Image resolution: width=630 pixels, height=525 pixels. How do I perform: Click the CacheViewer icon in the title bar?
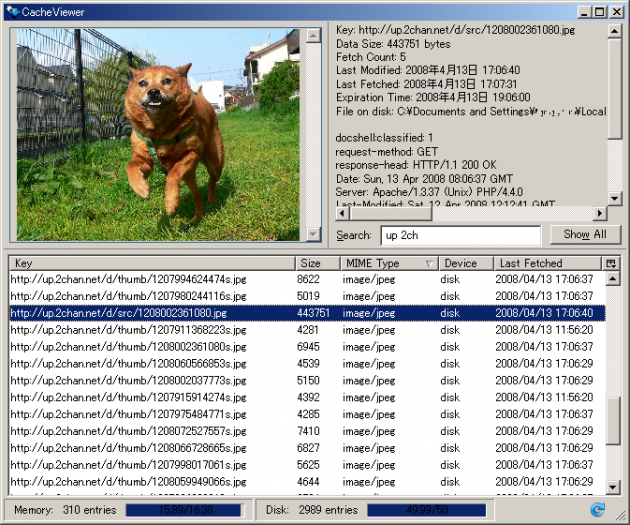click(x=13, y=11)
